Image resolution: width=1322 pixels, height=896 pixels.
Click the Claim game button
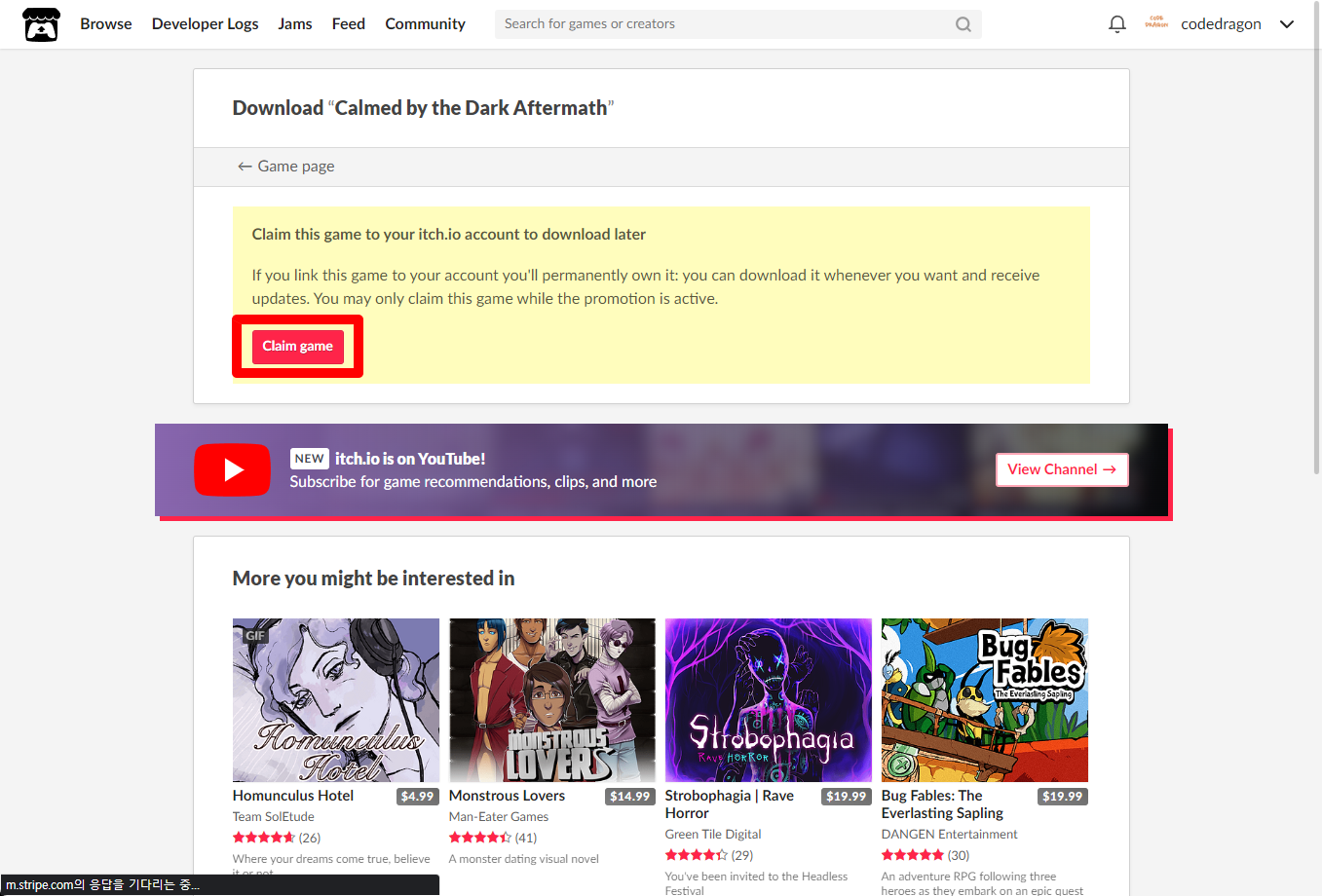click(297, 346)
